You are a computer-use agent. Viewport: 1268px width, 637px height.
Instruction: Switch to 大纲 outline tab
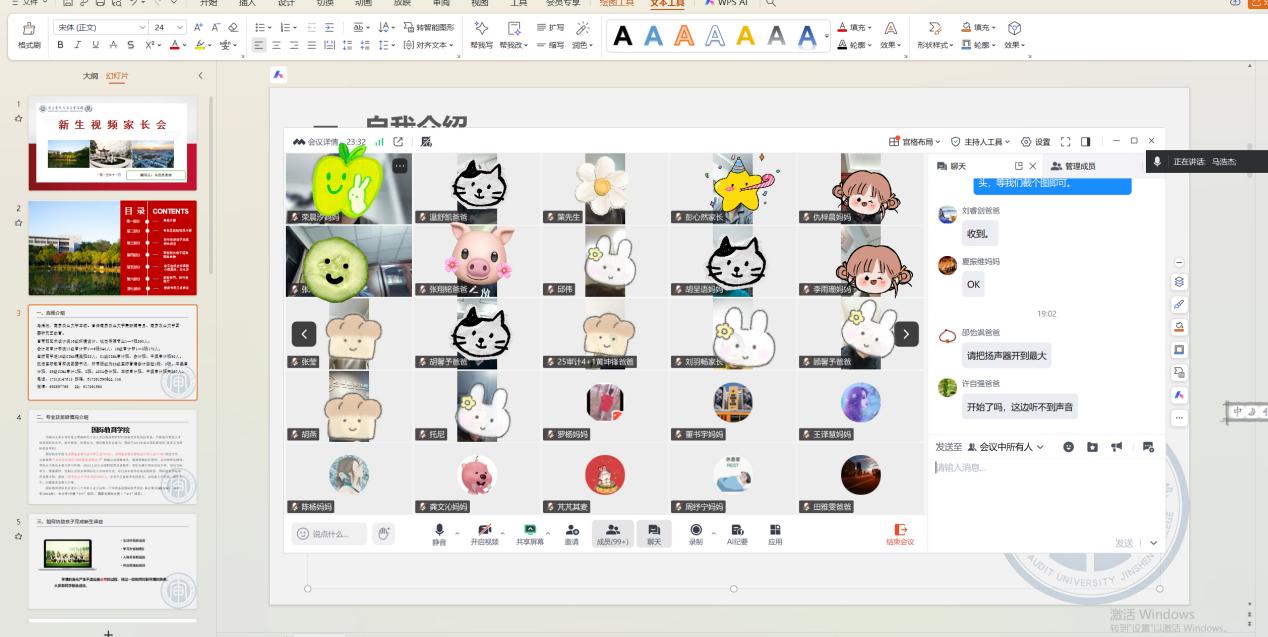tap(91, 76)
